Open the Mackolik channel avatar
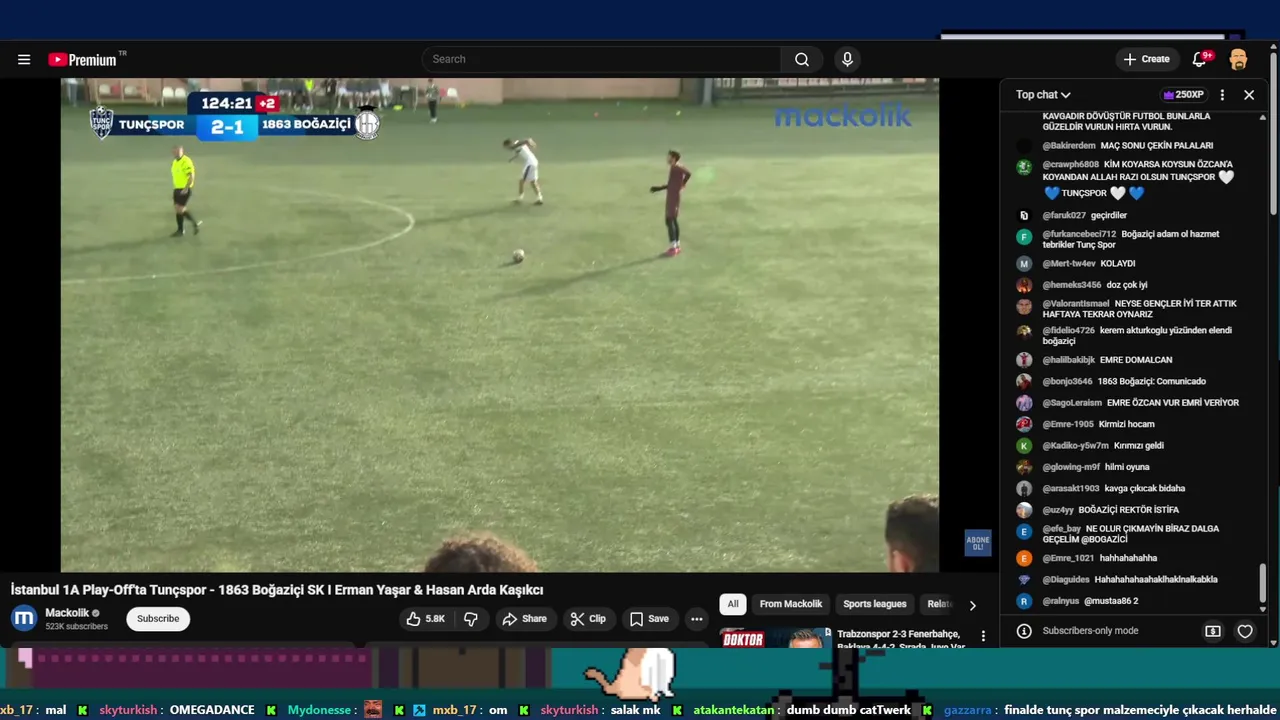The height and width of the screenshot is (720, 1280). pyautogui.click(x=24, y=619)
